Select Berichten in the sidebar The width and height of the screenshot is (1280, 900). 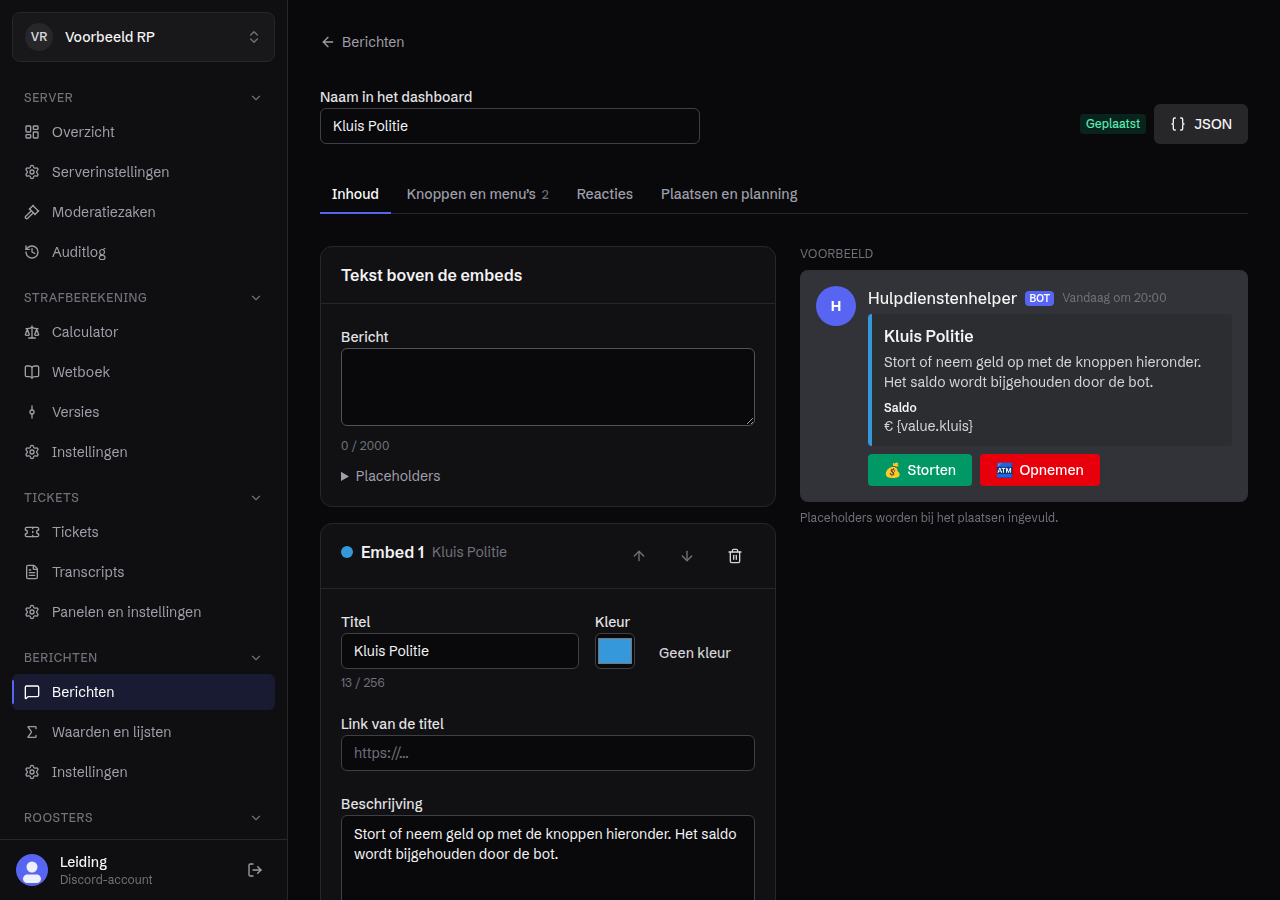[x=143, y=692]
